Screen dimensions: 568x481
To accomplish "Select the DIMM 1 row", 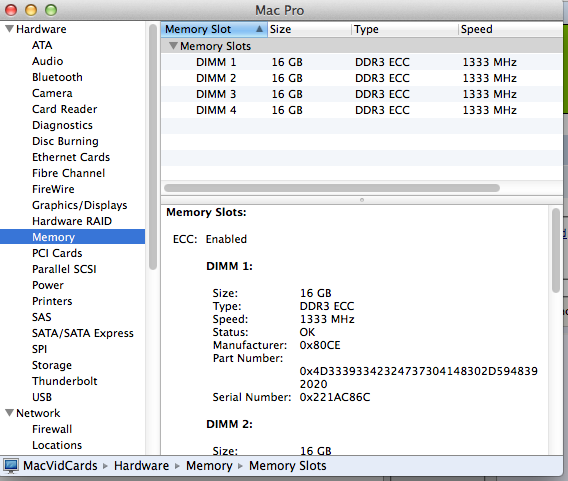I will point(362,62).
